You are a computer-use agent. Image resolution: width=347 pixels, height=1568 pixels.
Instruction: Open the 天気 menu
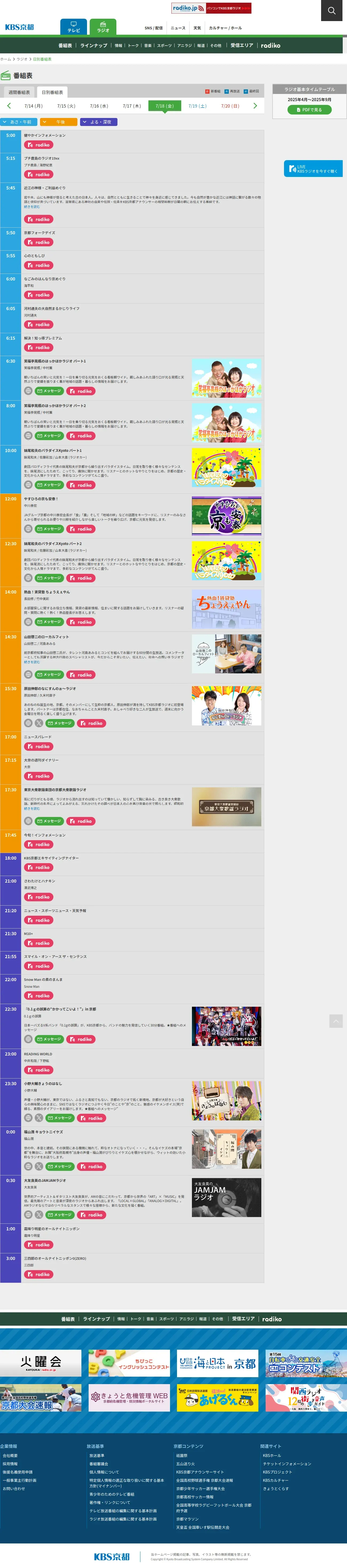tap(197, 28)
